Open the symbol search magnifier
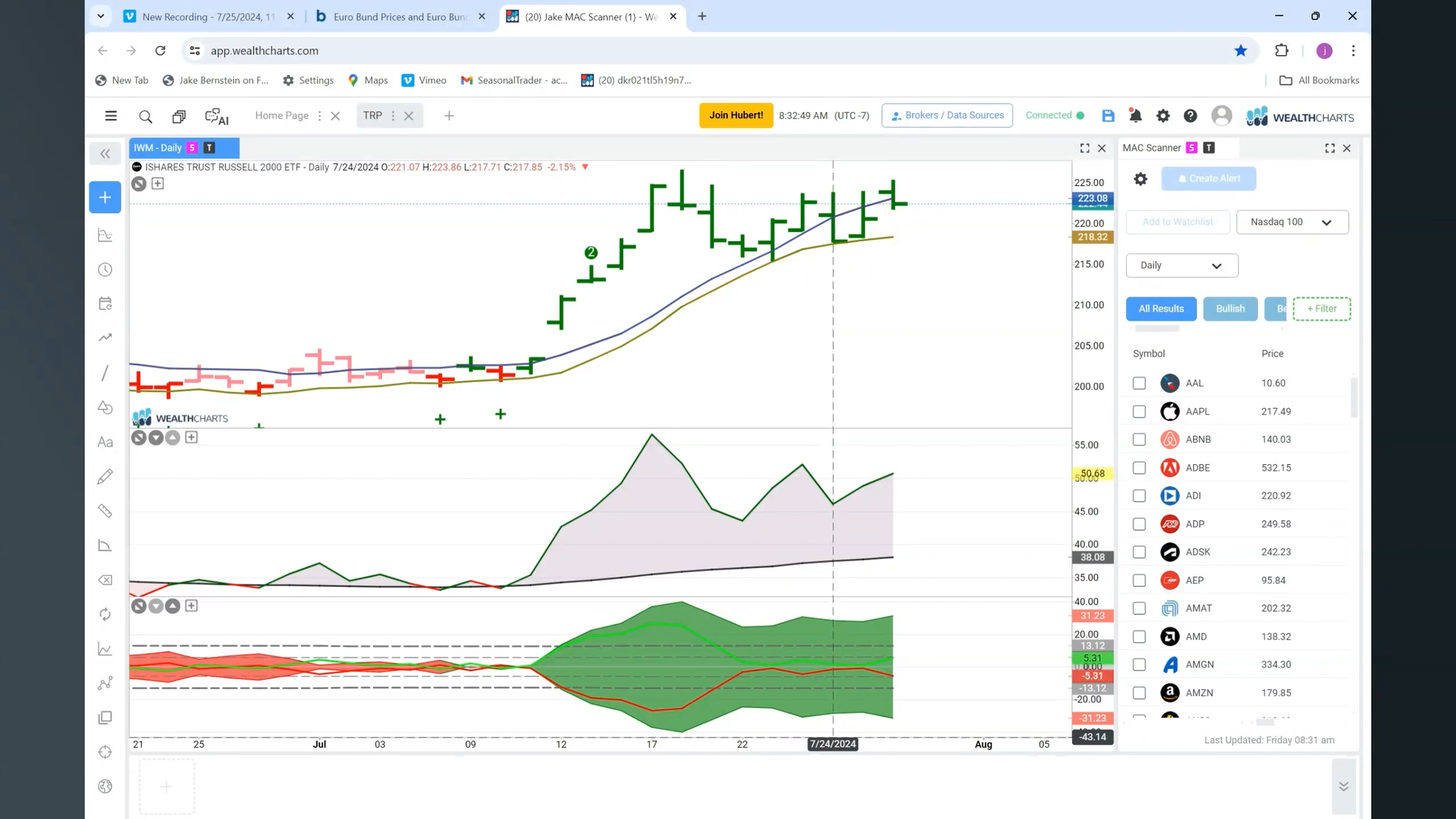 point(146,116)
